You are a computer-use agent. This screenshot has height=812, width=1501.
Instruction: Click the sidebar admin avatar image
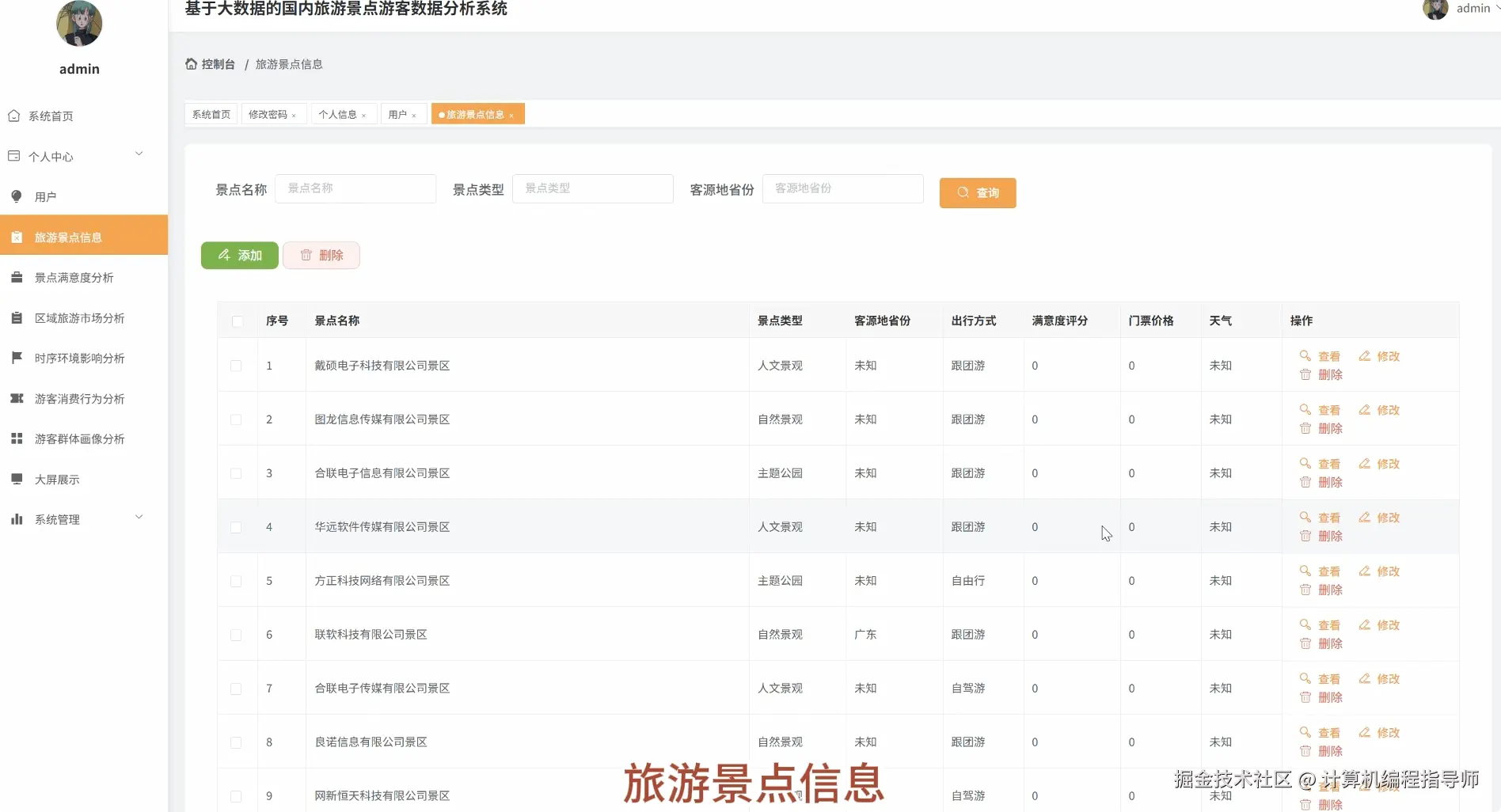click(79, 23)
